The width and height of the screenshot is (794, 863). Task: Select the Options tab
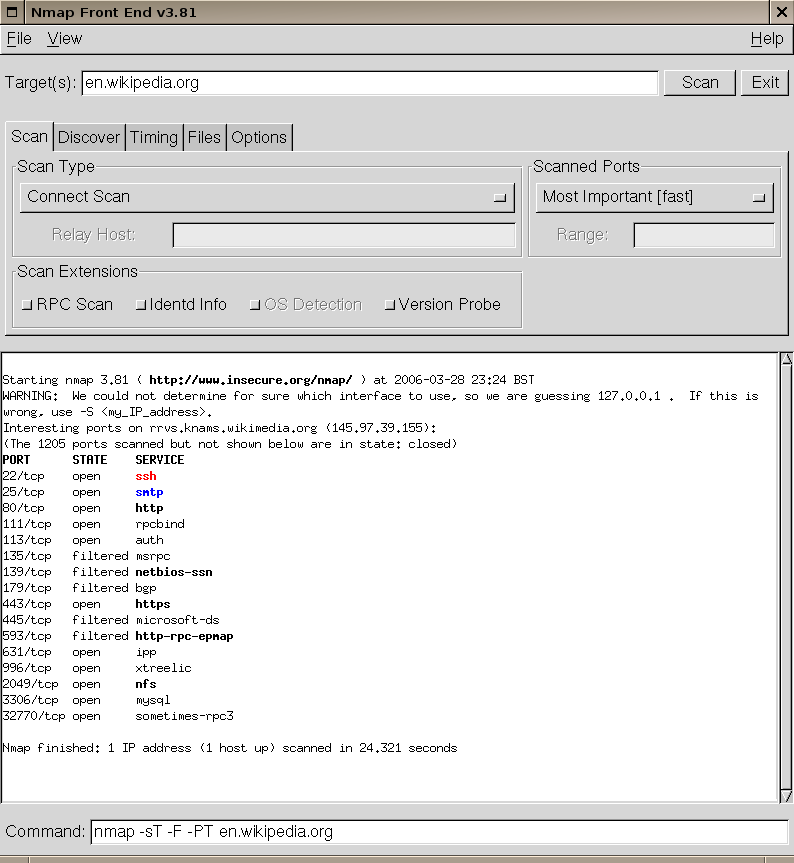pos(259,138)
